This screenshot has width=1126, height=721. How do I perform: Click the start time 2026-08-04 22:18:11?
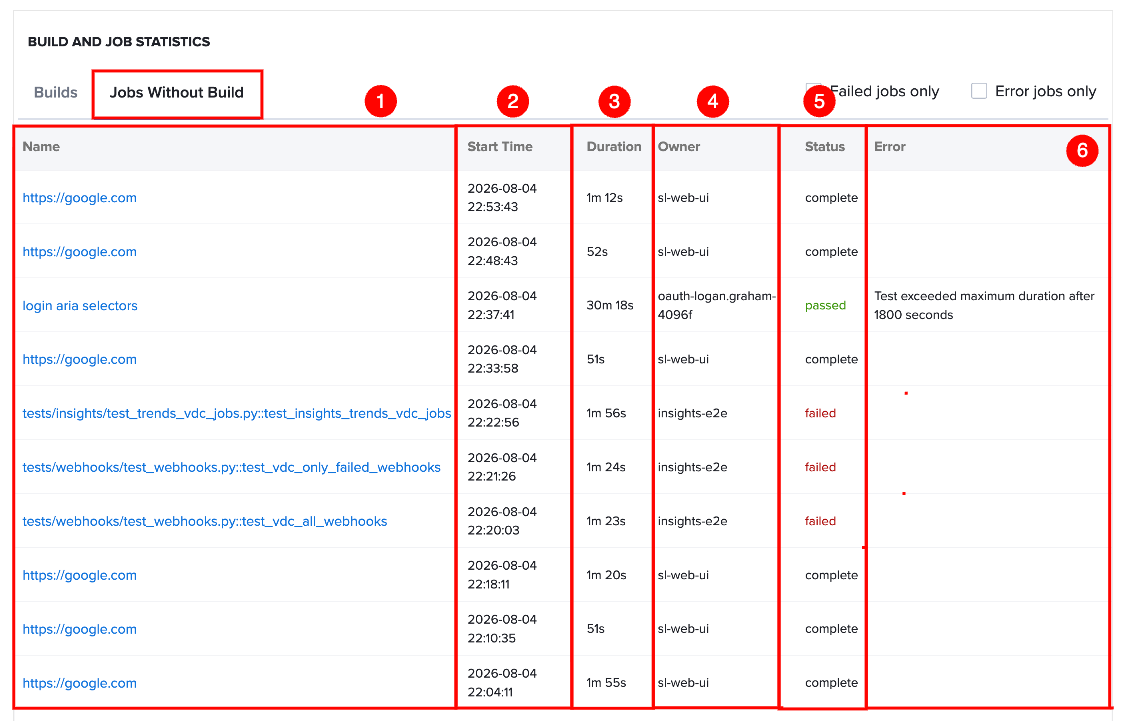tap(502, 575)
